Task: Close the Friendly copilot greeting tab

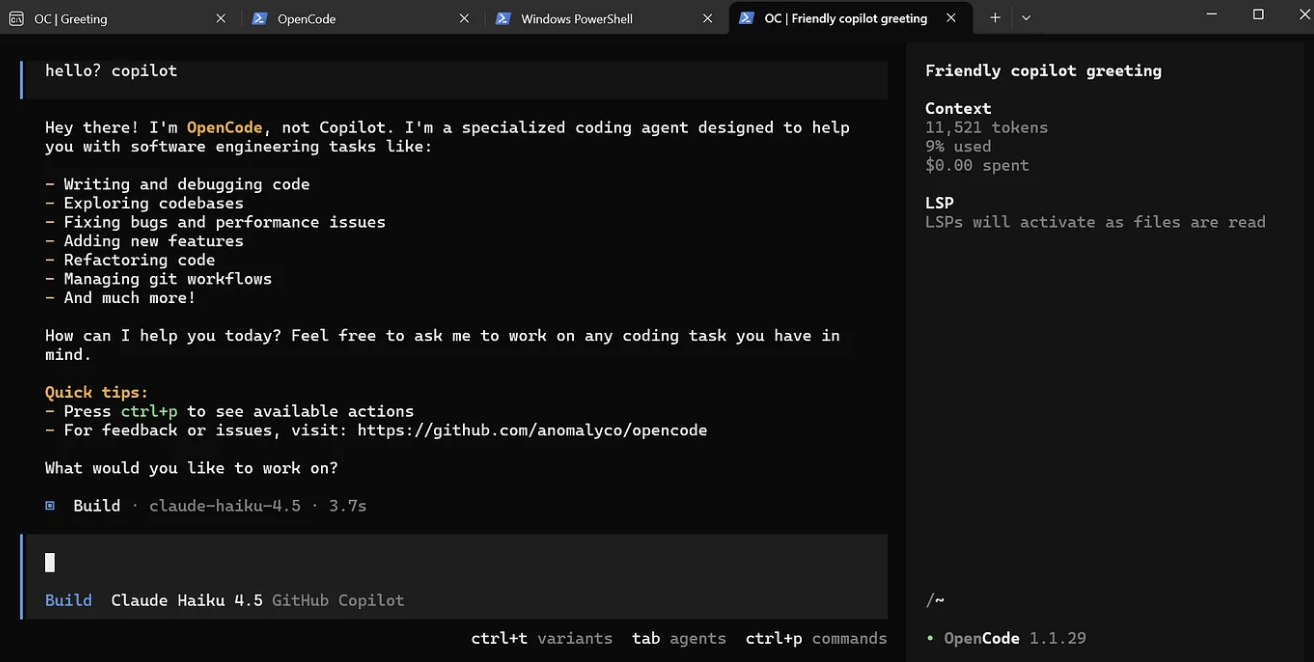Action: pos(951,18)
